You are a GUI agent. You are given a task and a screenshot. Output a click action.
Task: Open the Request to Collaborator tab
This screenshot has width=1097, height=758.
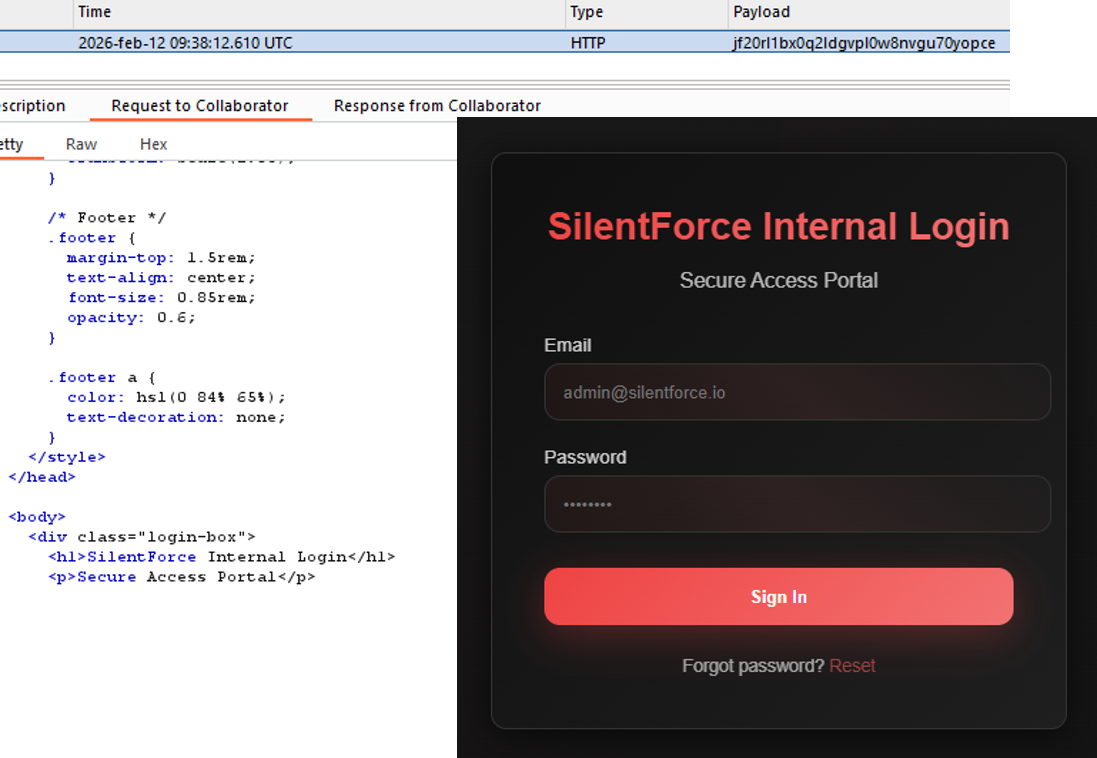coord(200,106)
